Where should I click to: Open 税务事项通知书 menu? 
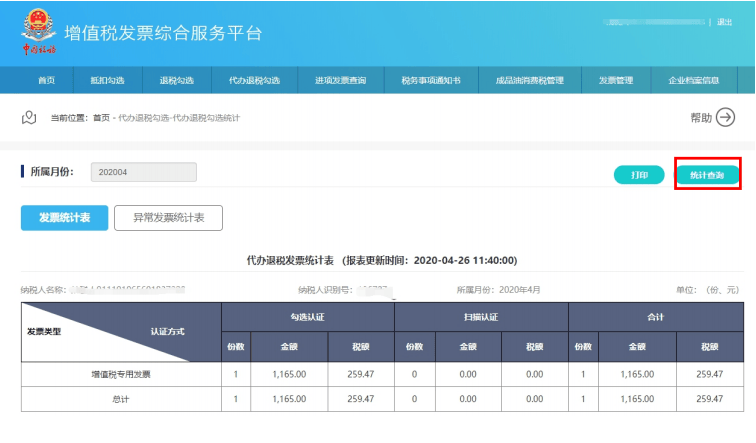[430, 80]
